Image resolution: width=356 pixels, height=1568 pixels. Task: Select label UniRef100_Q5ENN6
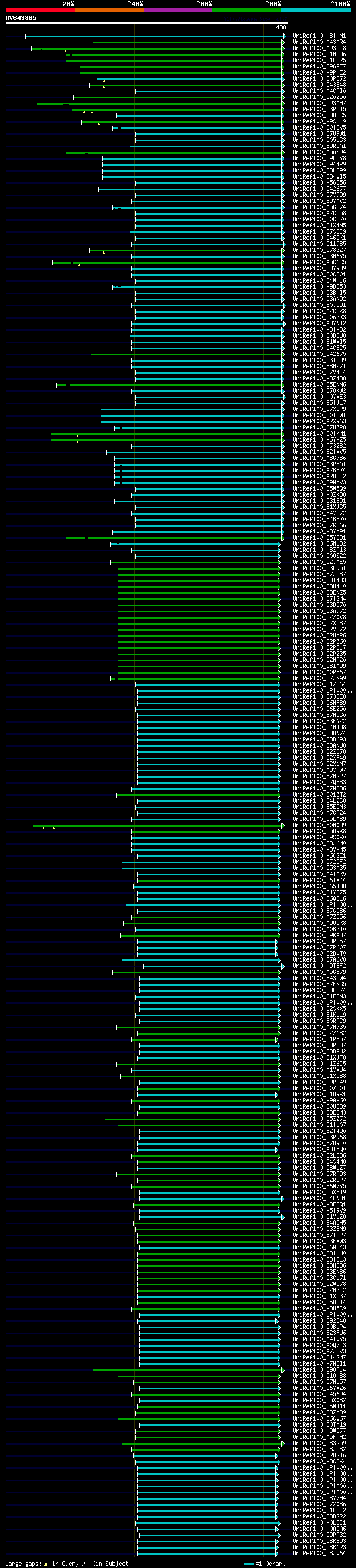click(319, 385)
